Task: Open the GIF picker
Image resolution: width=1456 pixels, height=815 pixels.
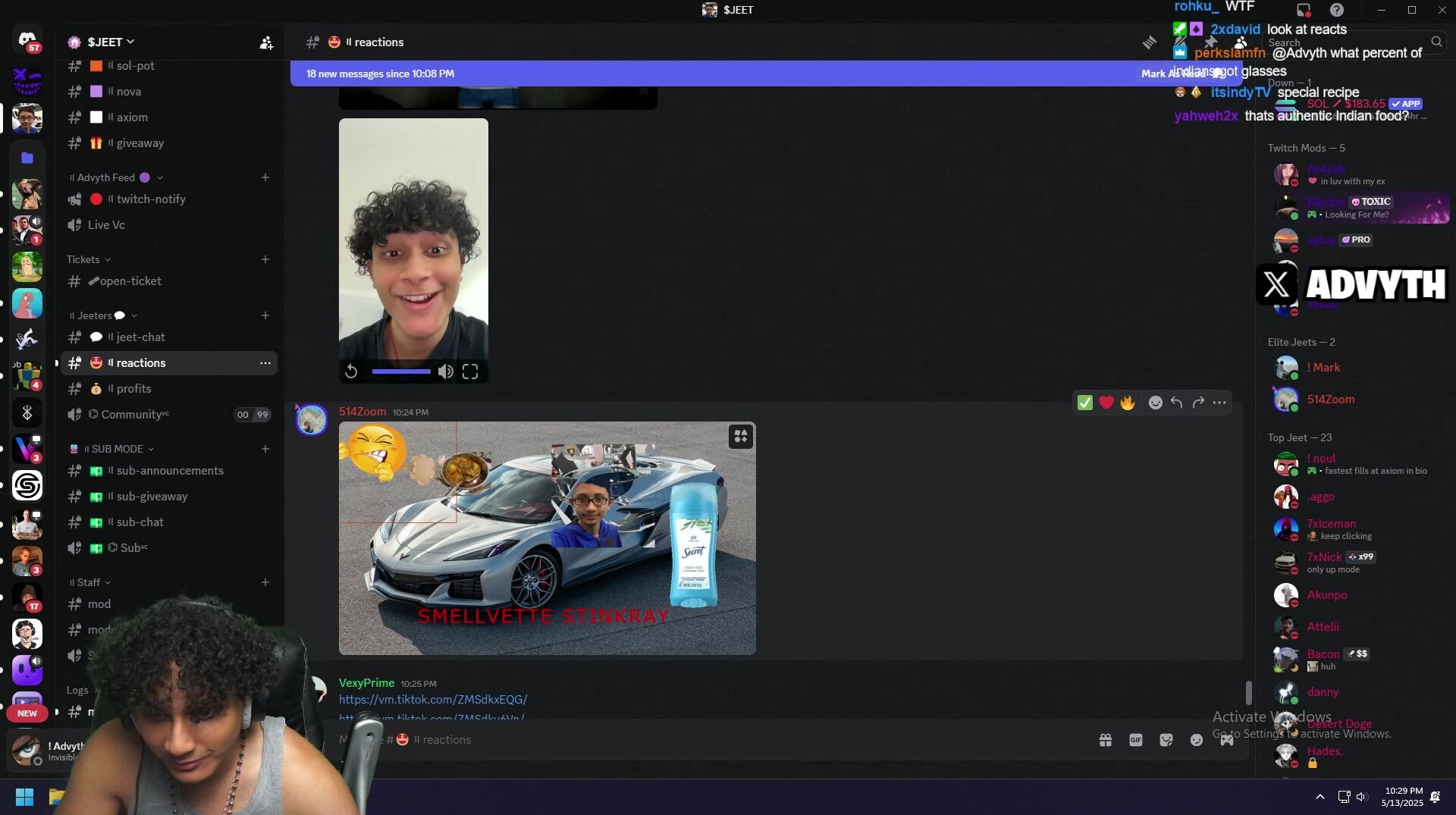Action: tap(1136, 740)
